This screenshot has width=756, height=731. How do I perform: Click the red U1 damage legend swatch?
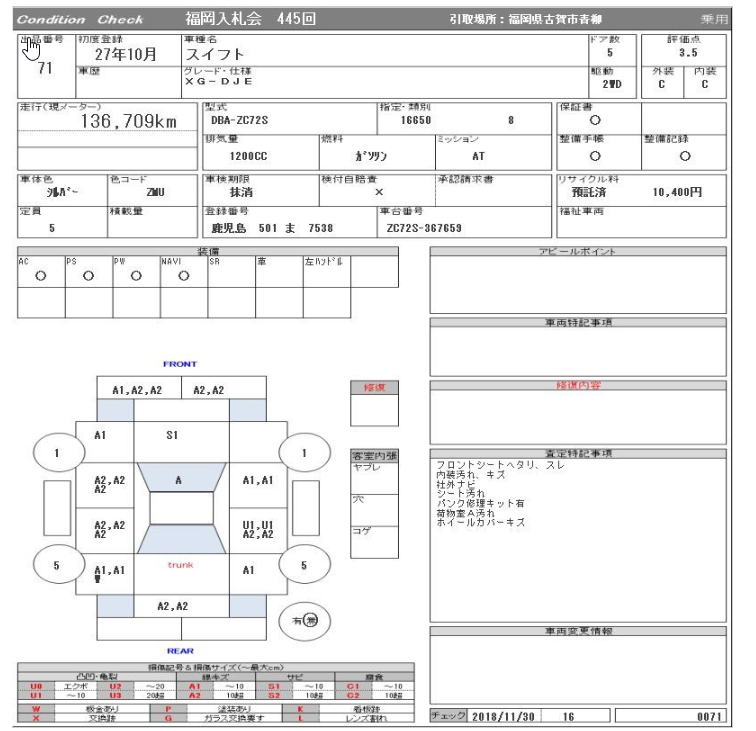pos(37,690)
